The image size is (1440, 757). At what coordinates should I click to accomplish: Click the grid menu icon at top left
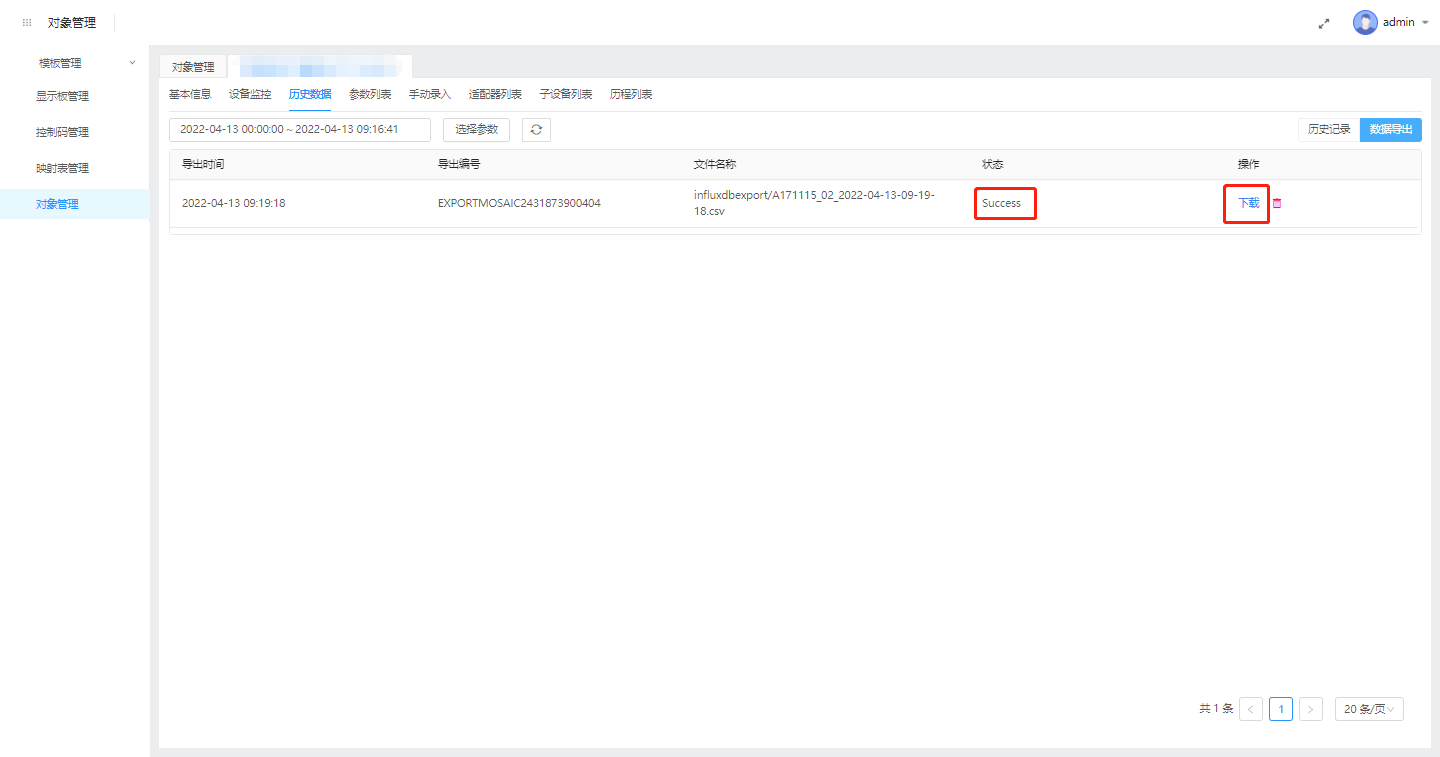pos(27,22)
